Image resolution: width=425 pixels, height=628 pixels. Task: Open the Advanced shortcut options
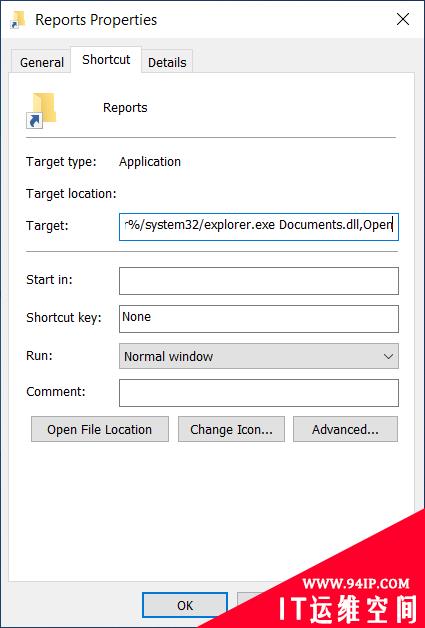[x=345, y=429]
